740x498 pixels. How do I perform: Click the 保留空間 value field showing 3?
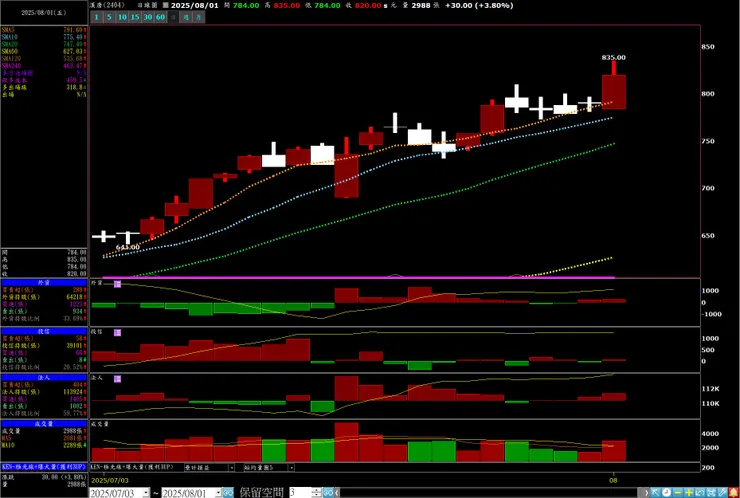(x=301, y=493)
